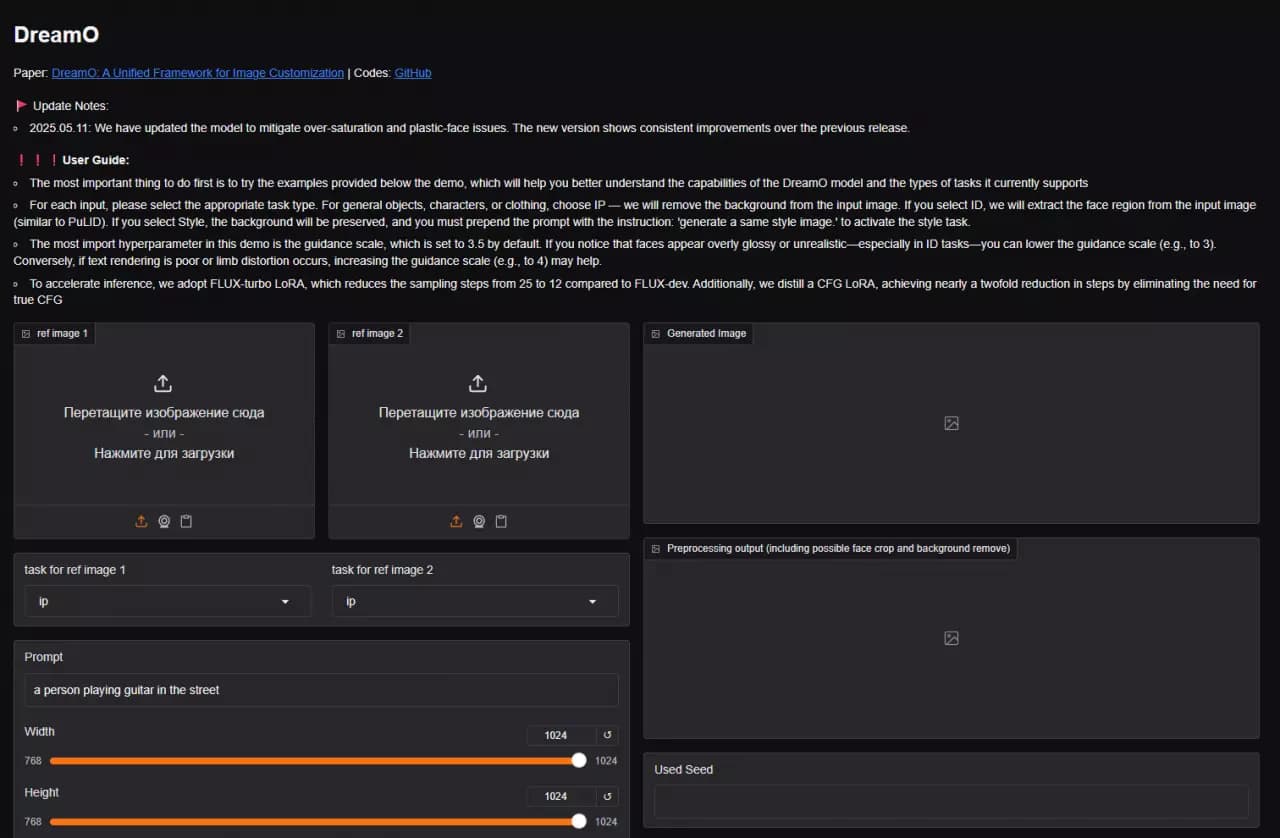
Task: Select the orange upload source icon under ref image 2
Action: click(x=456, y=521)
